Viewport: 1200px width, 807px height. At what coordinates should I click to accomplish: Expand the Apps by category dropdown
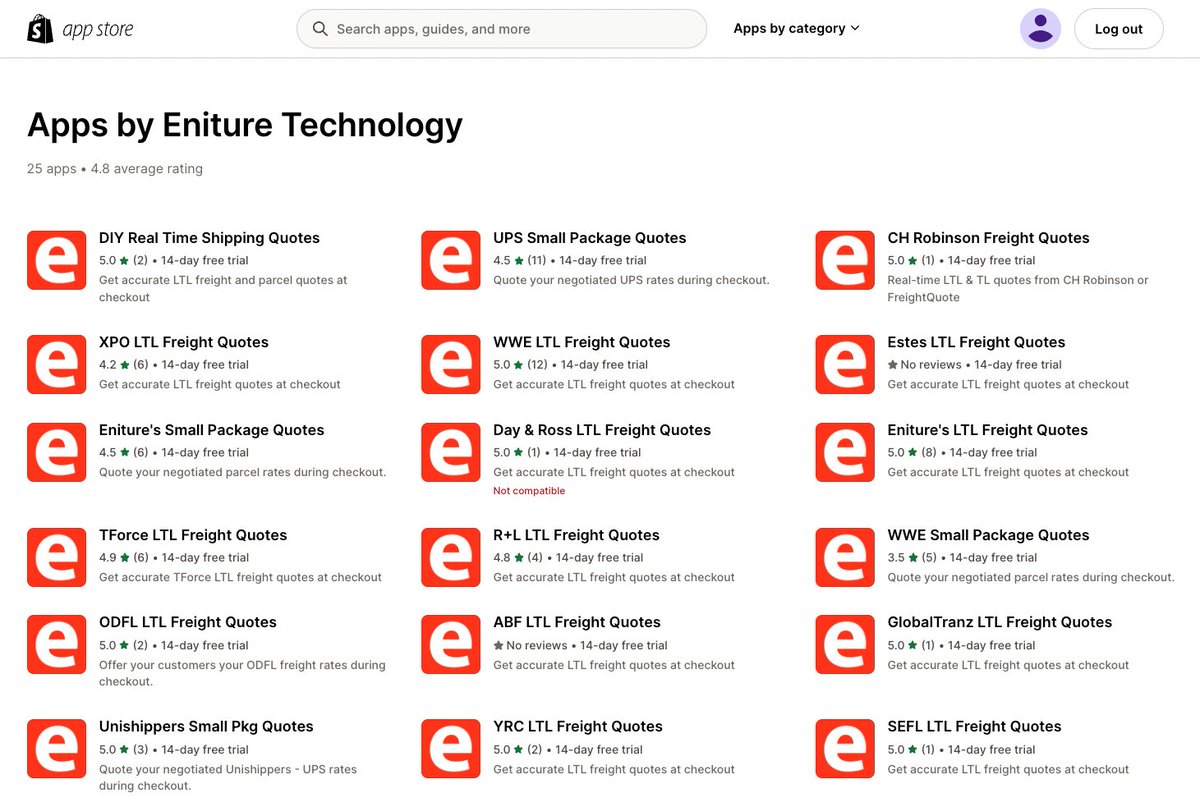click(796, 29)
